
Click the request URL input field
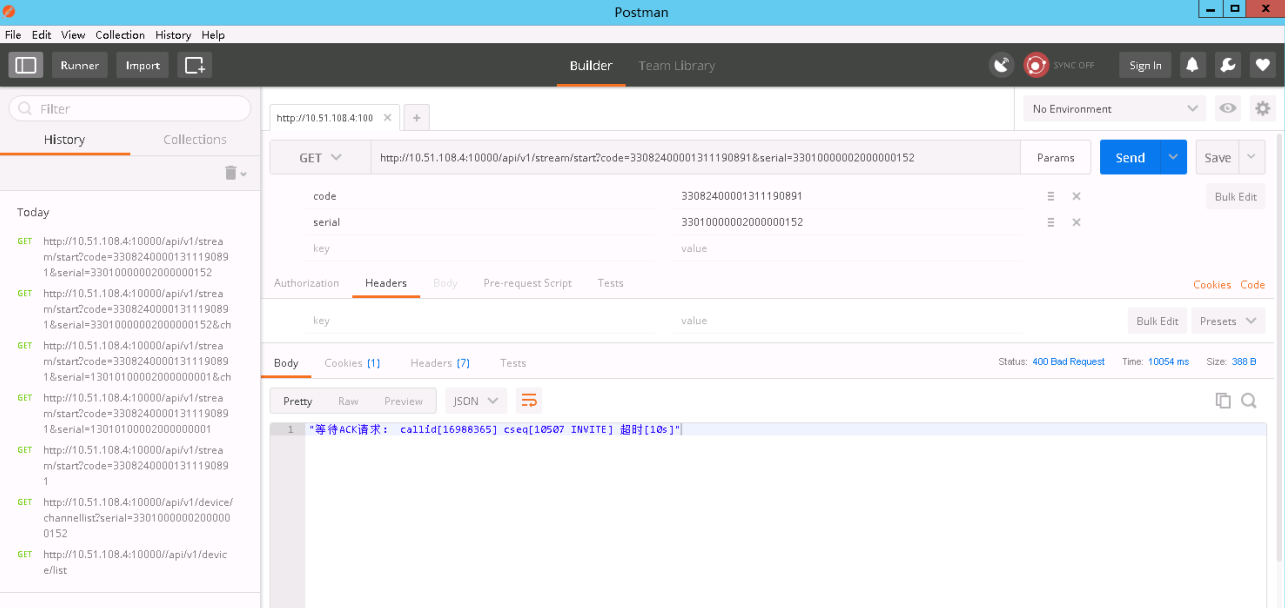[695, 157]
